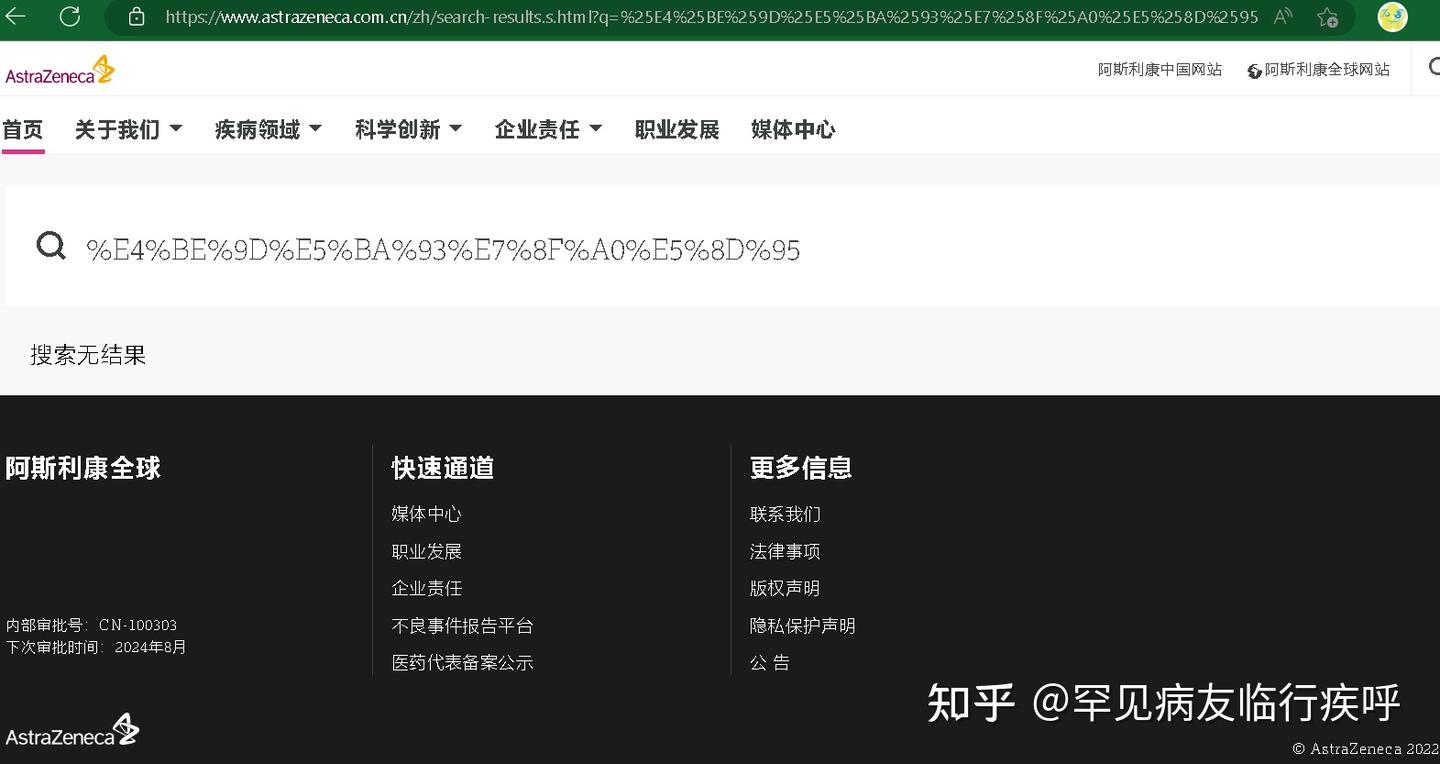Screen dimensions: 1440x764
Task: Switch to the 首页 navigation tab
Action: pyautogui.click(x=22, y=129)
